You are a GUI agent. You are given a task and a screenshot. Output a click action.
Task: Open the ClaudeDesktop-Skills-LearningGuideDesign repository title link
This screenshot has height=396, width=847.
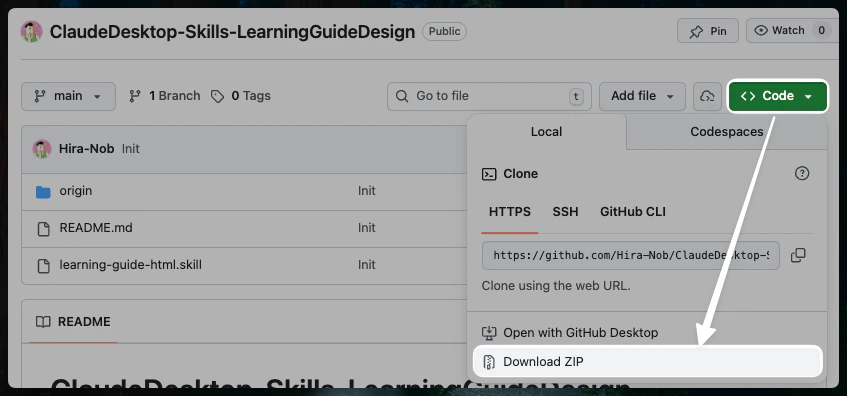tap(232, 32)
